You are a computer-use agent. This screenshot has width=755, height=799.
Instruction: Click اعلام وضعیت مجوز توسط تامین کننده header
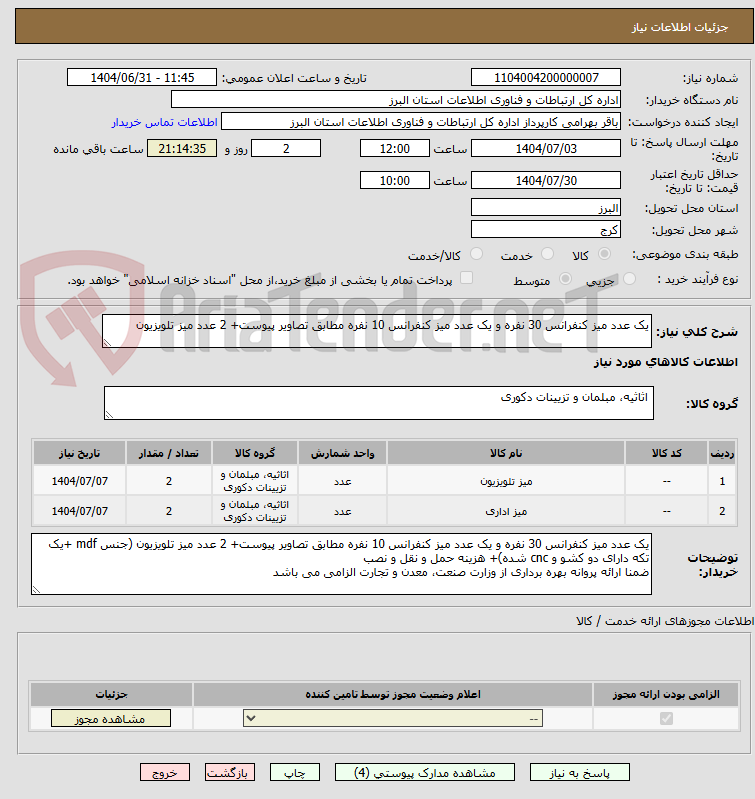point(393,695)
